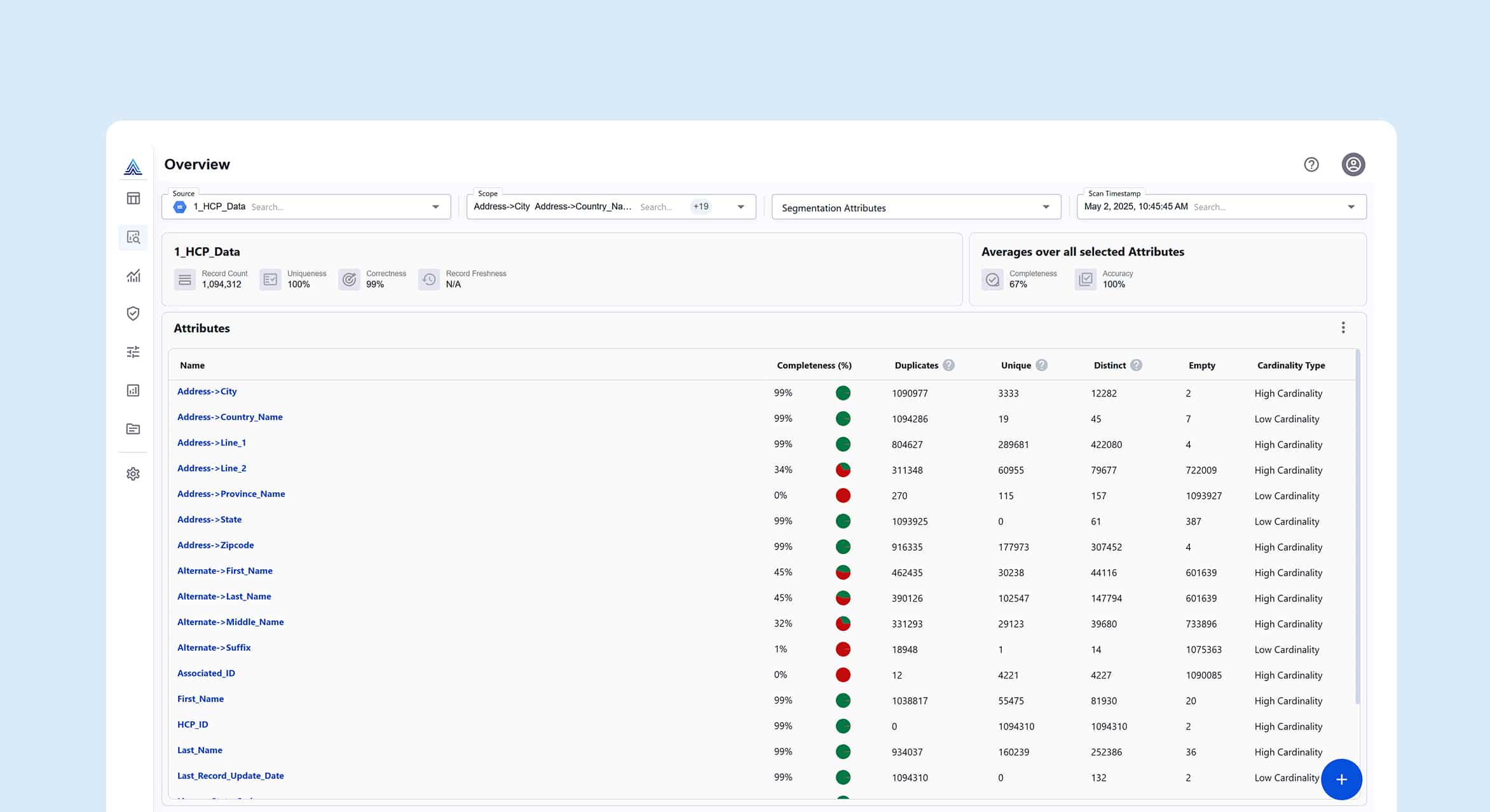Open the user account profile icon
Image resolution: width=1490 pixels, height=812 pixels.
tap(1353, 165)
